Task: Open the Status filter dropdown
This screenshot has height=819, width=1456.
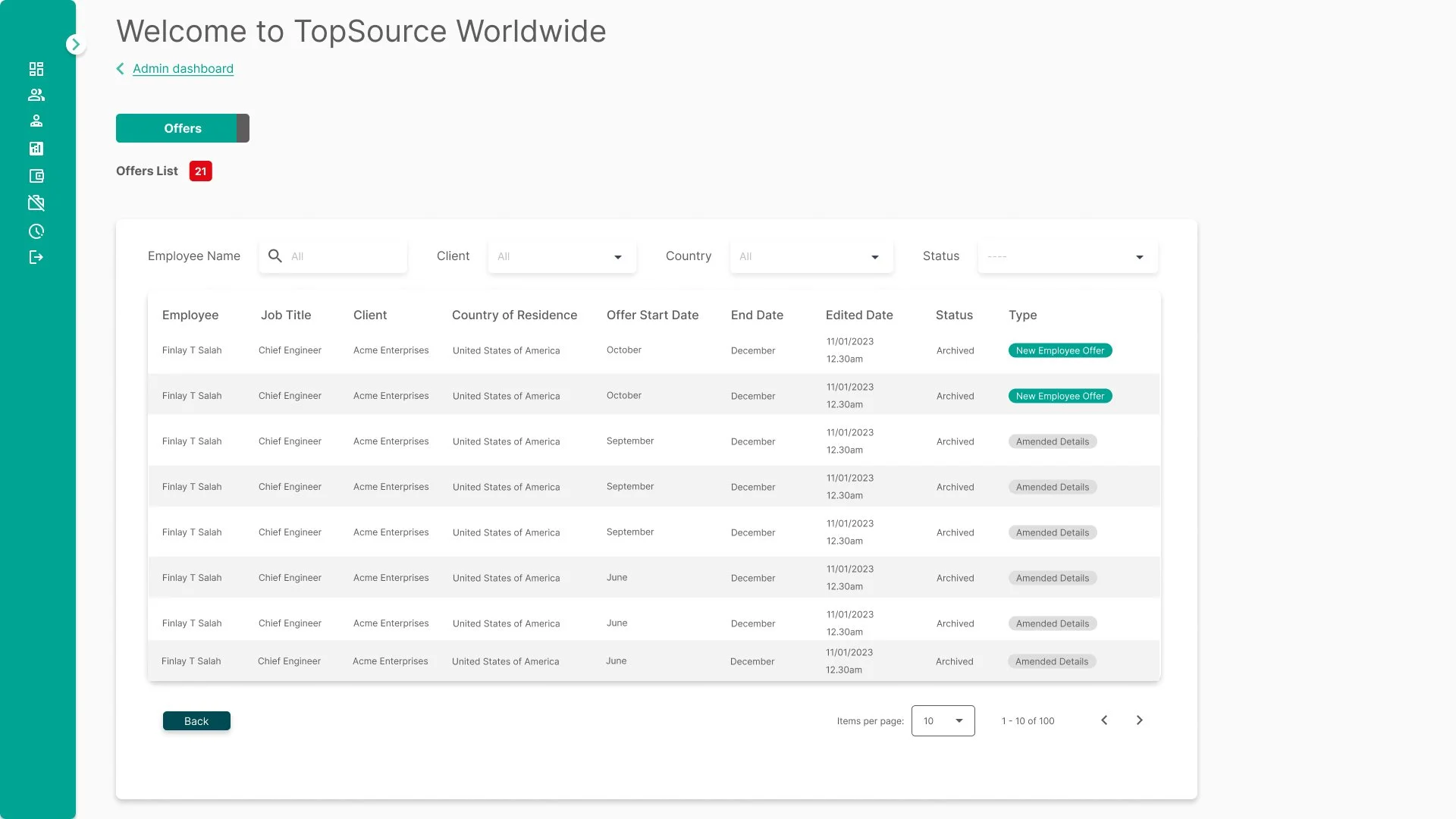Action: [1067, 257]
